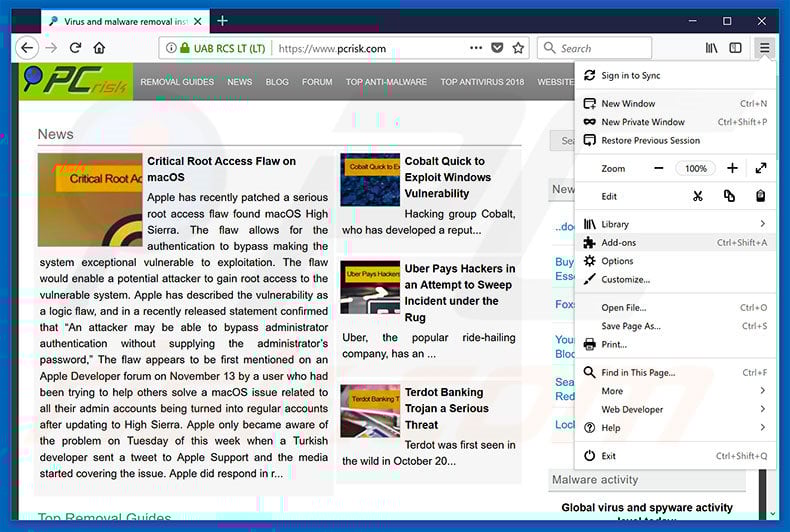Paste using clipboard icon
The width and height of the screenshot is (790, 532).
(x=760, y=196)
